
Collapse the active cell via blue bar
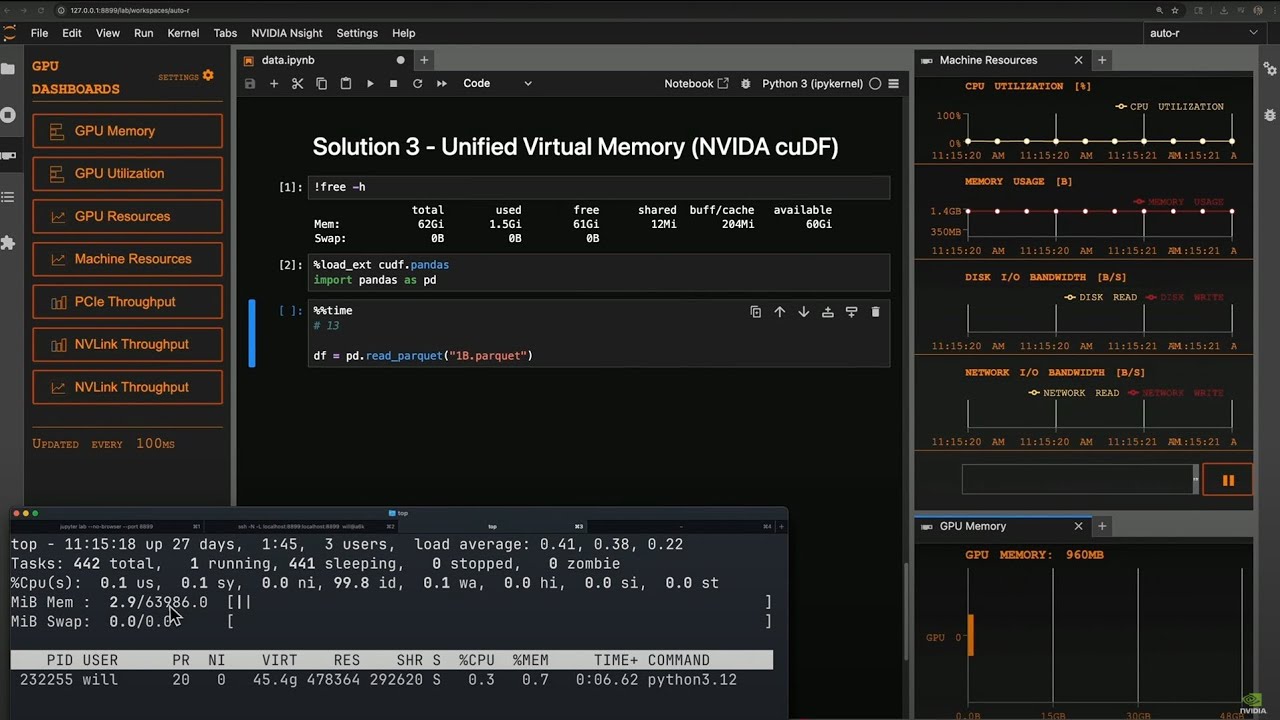click(252, 333)
